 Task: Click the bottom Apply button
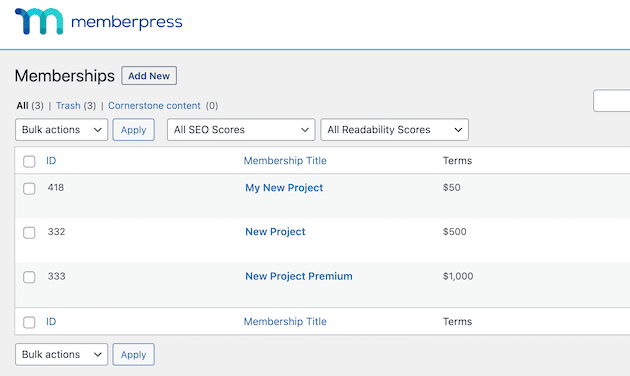(x=133, y=354)
